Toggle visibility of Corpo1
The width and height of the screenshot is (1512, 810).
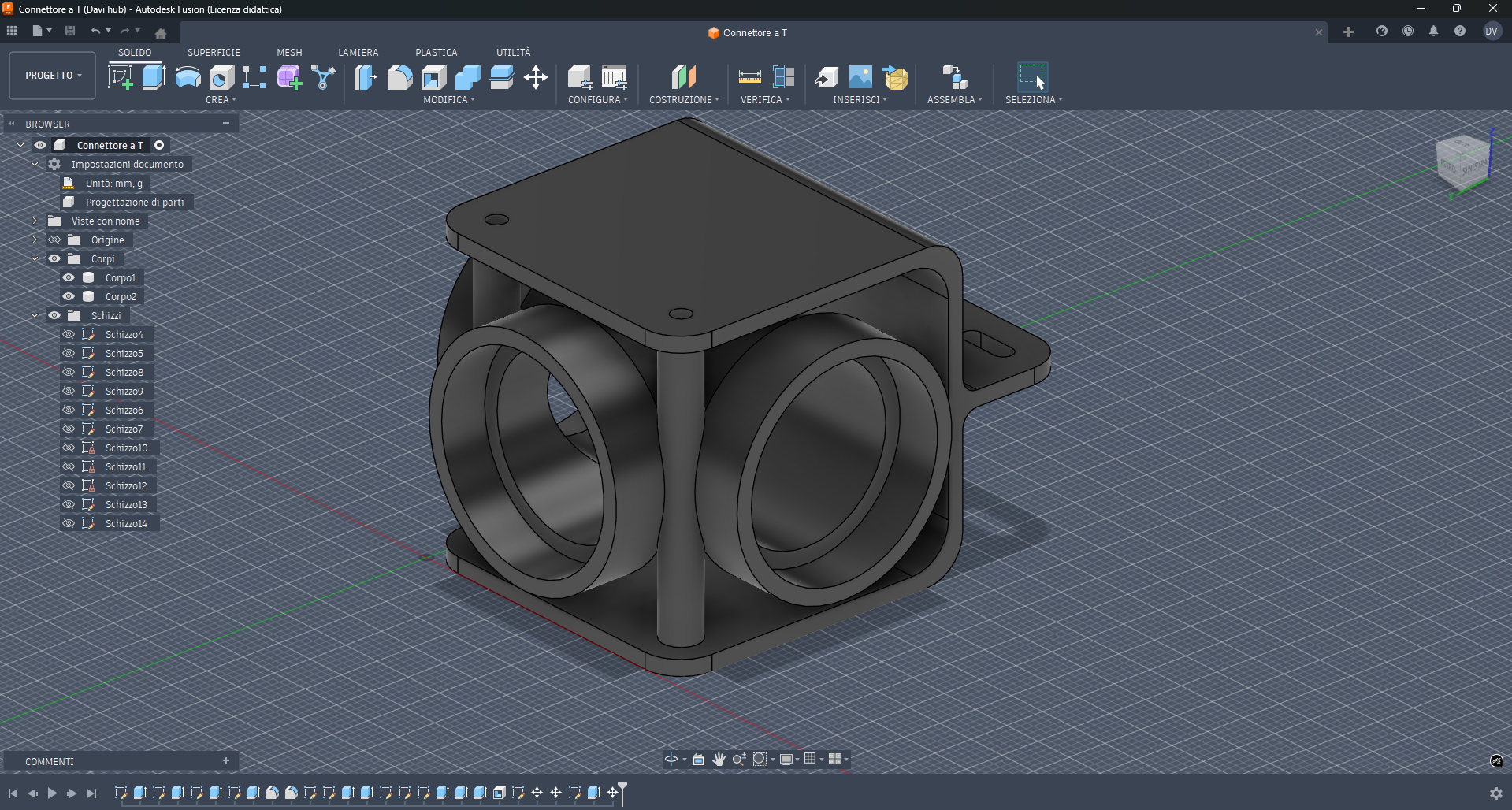69,277
